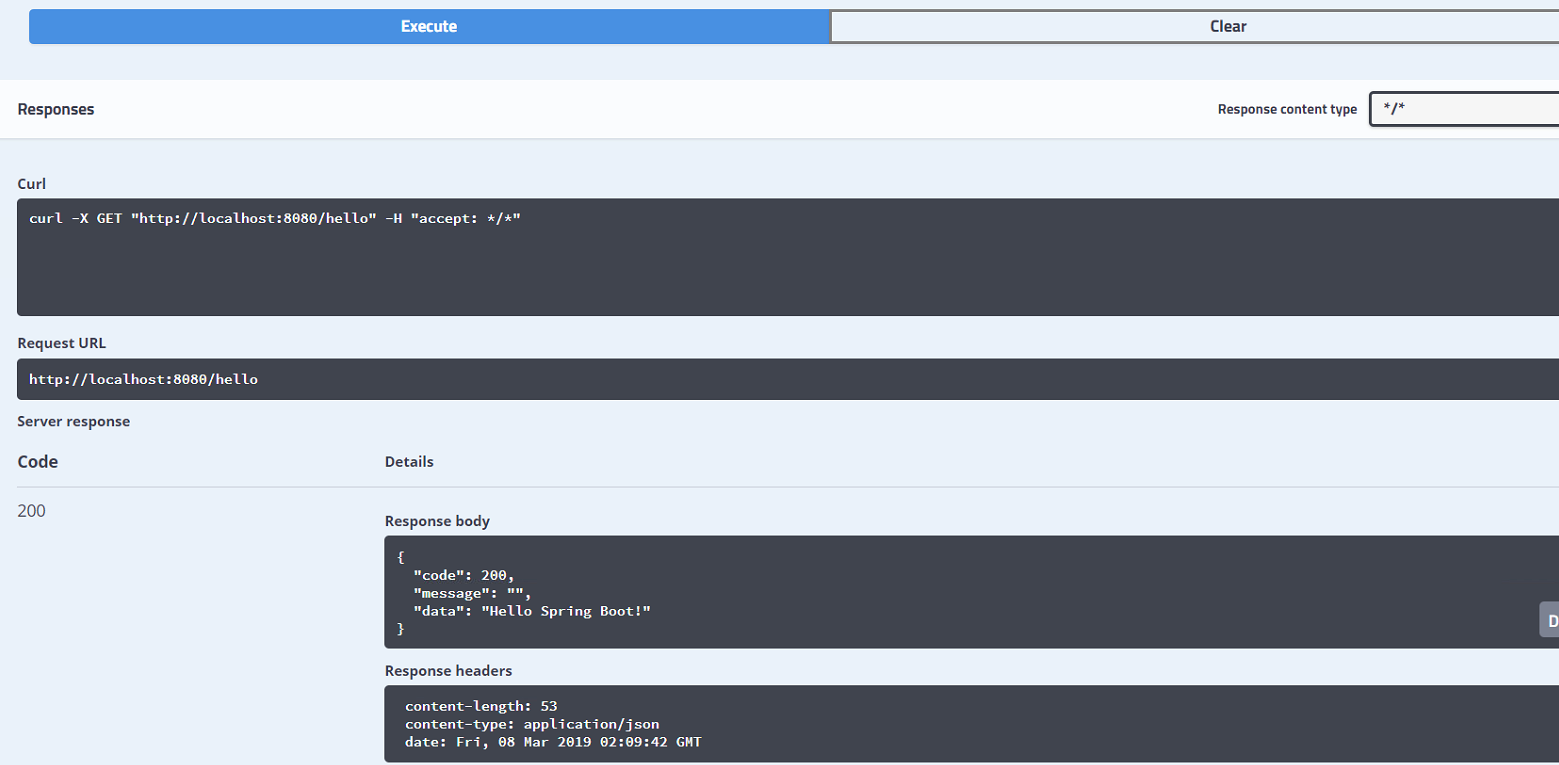Click the Responses section heading
The width and height of the screenshot is (1559, 765).
(56, 109)
